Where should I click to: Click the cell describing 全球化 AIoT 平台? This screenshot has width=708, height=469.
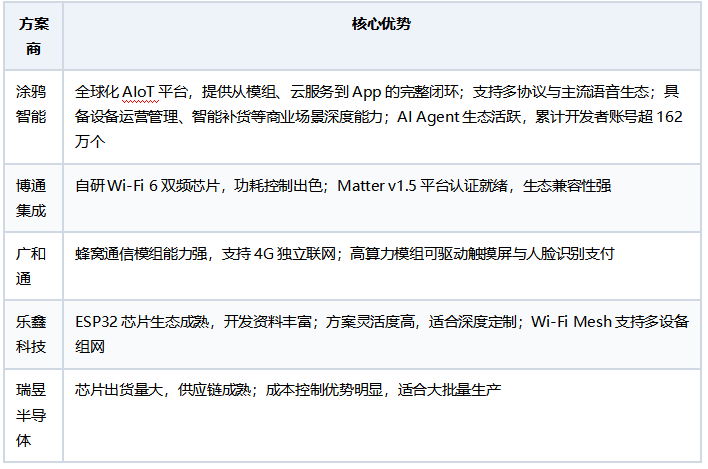pos(382,117)
